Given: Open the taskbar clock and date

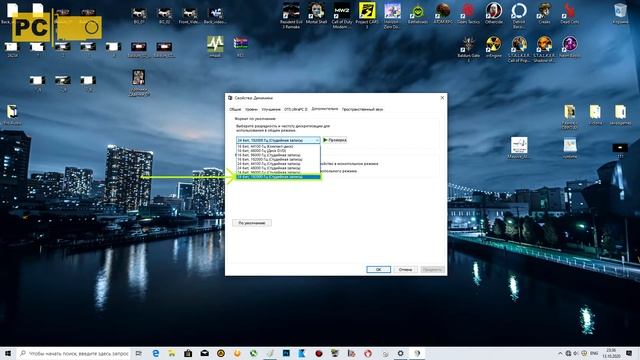Looking at the screenshot, I should click(611, 353).
